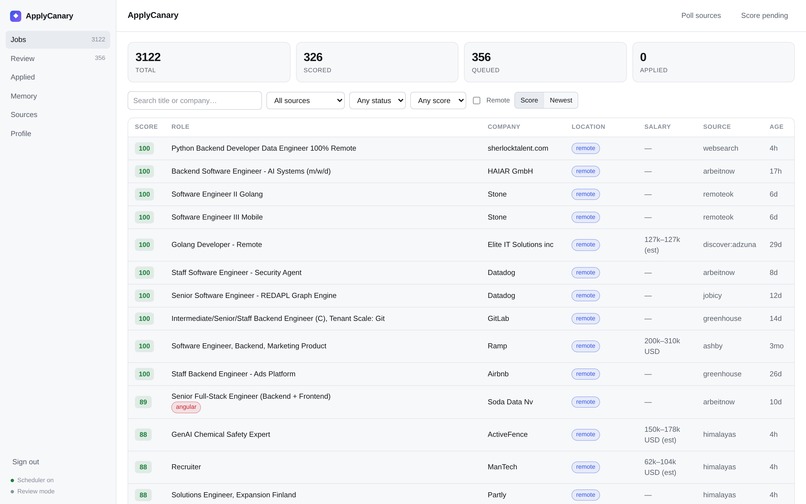Open Backend Software Engineer - AI Systems job
Image resolution: width=806 pixels, height=504 pixels.
point(251,171)
